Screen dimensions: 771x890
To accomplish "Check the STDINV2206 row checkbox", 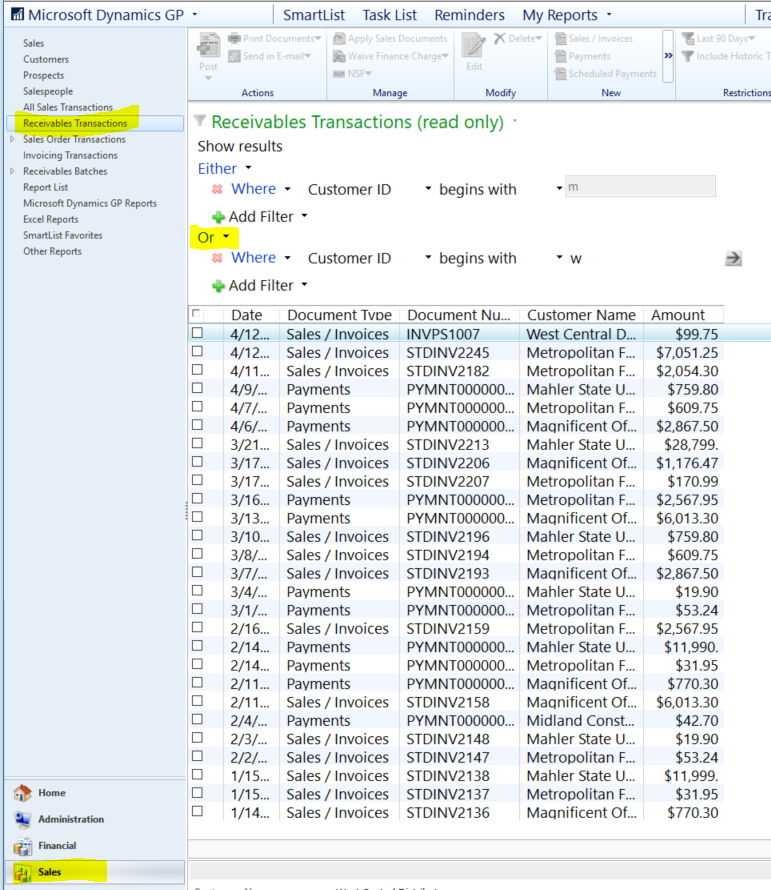I will [x=197, y=461].
